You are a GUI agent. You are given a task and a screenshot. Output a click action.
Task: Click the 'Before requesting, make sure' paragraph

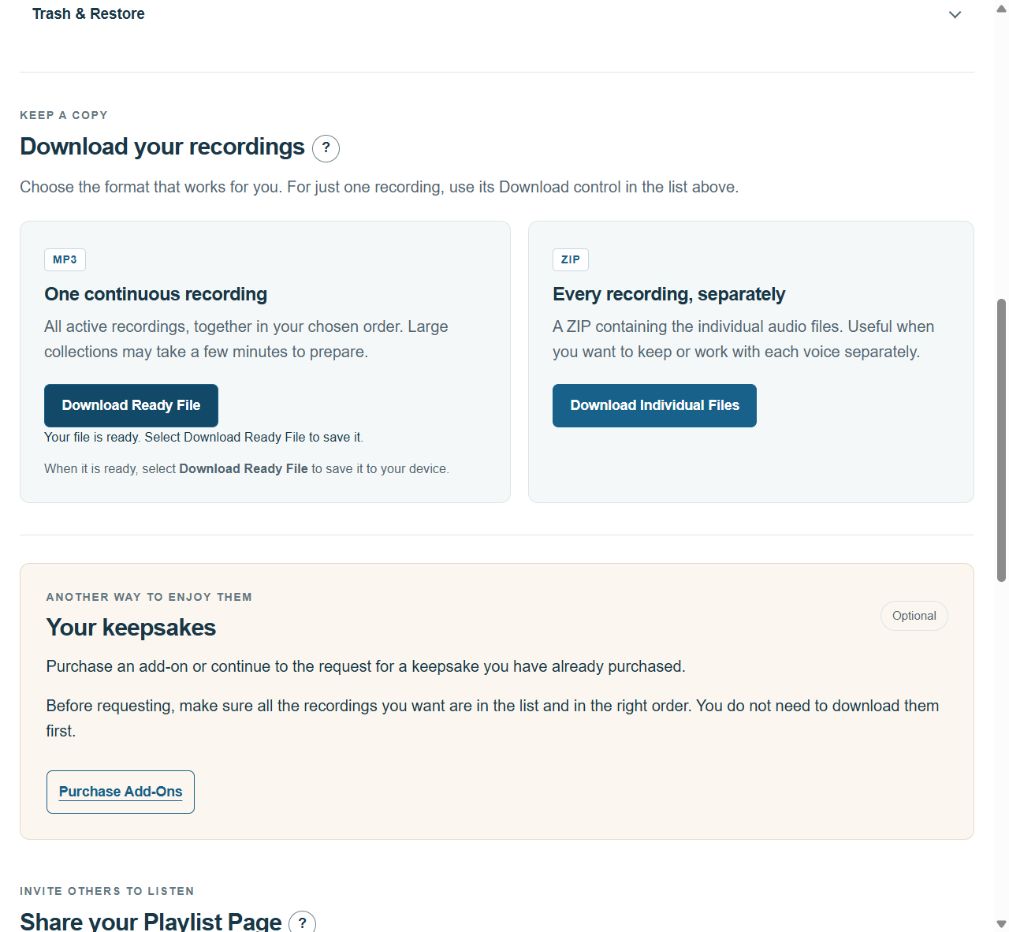coord(492,718)
